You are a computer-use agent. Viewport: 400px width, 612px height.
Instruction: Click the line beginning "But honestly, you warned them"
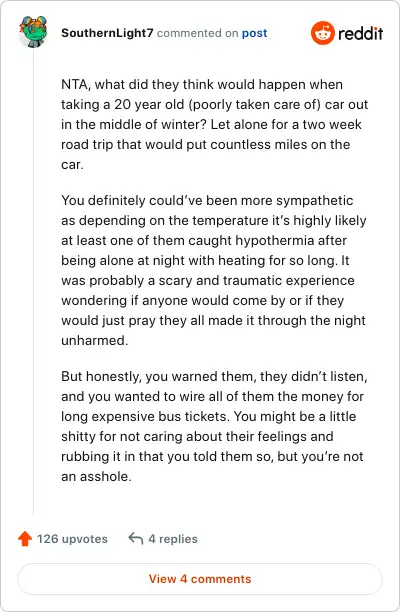(214, 377)
